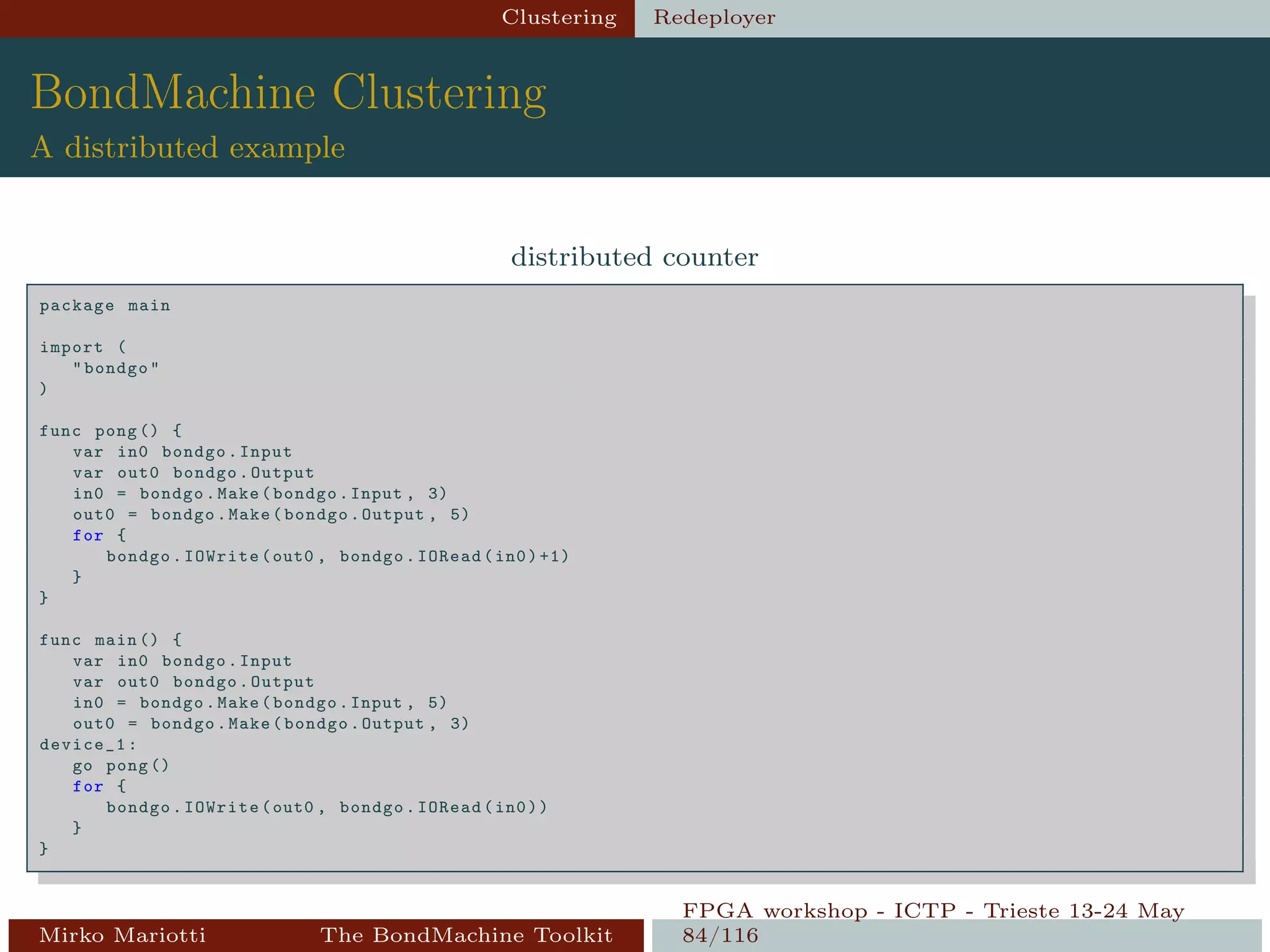This screenshot has width=1270, height=952.
Task: Open the Redeployer section tab
Action: pyautogui.click(x=714, y=18)
